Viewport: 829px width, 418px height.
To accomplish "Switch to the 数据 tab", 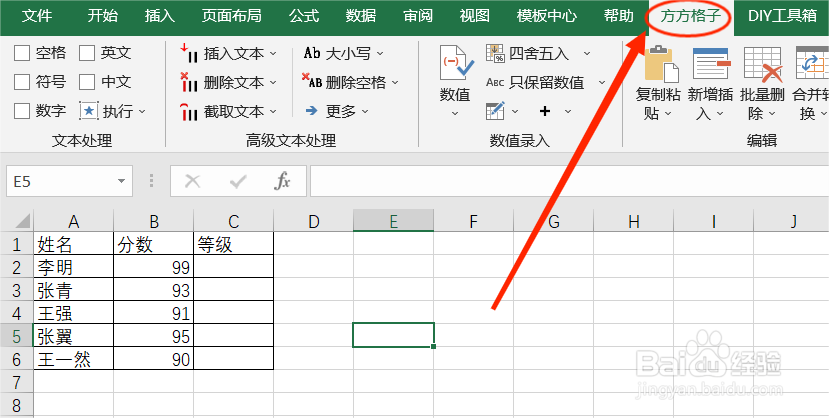I will (x=361, y=16).
